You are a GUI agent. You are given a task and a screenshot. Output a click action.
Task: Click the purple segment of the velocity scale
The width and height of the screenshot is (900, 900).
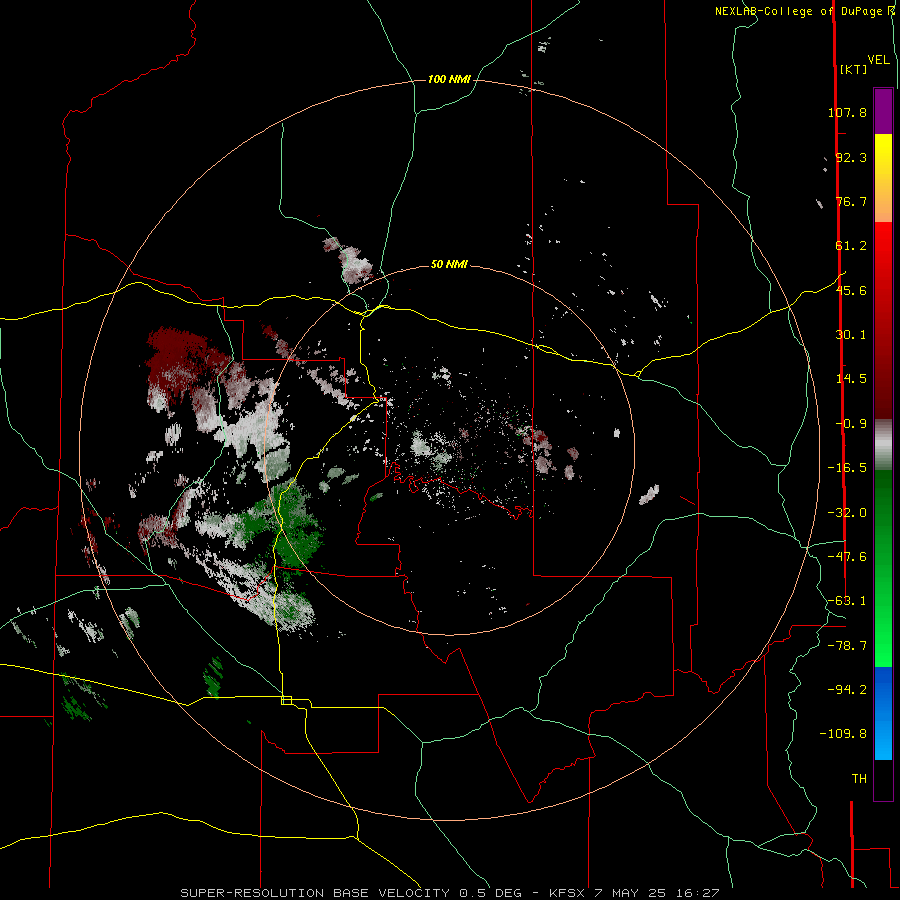883,111
